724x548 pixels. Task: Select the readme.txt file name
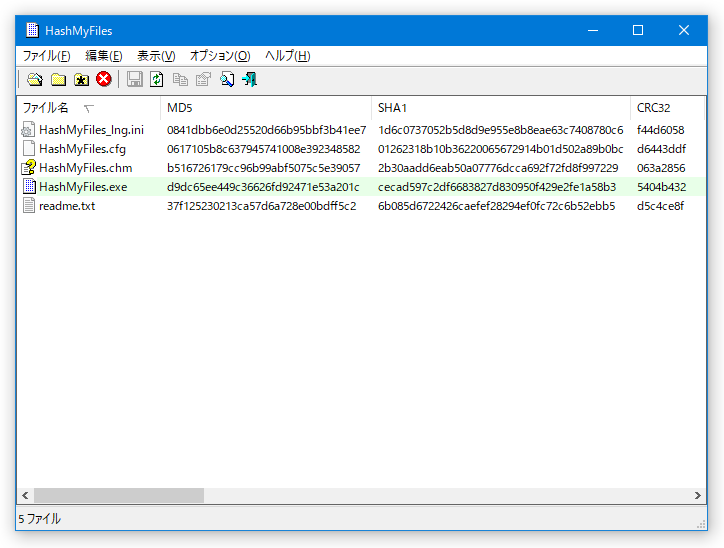pyautogui.click(x=67, y=206)
